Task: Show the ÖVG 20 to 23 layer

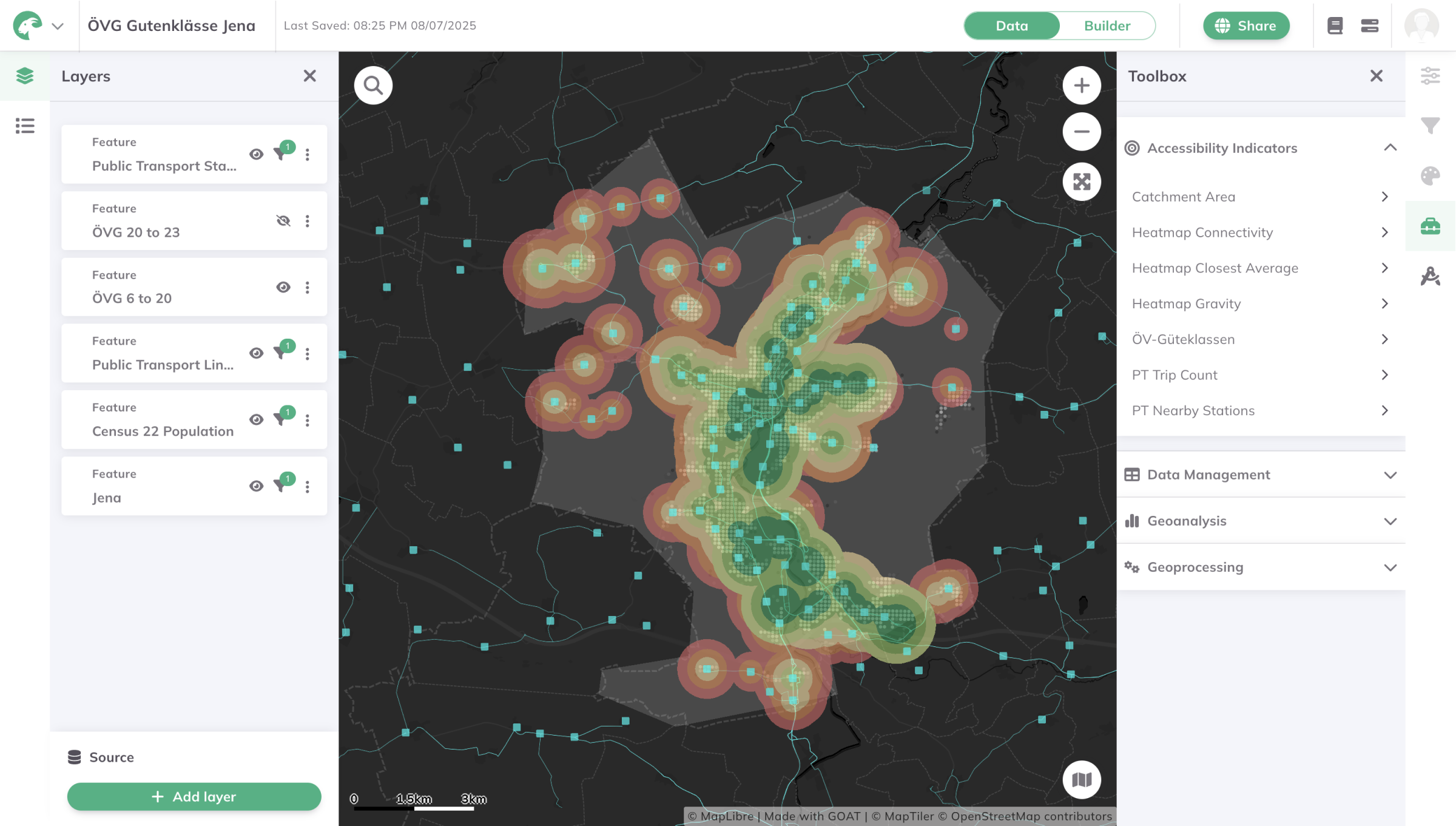Action: 283,221
